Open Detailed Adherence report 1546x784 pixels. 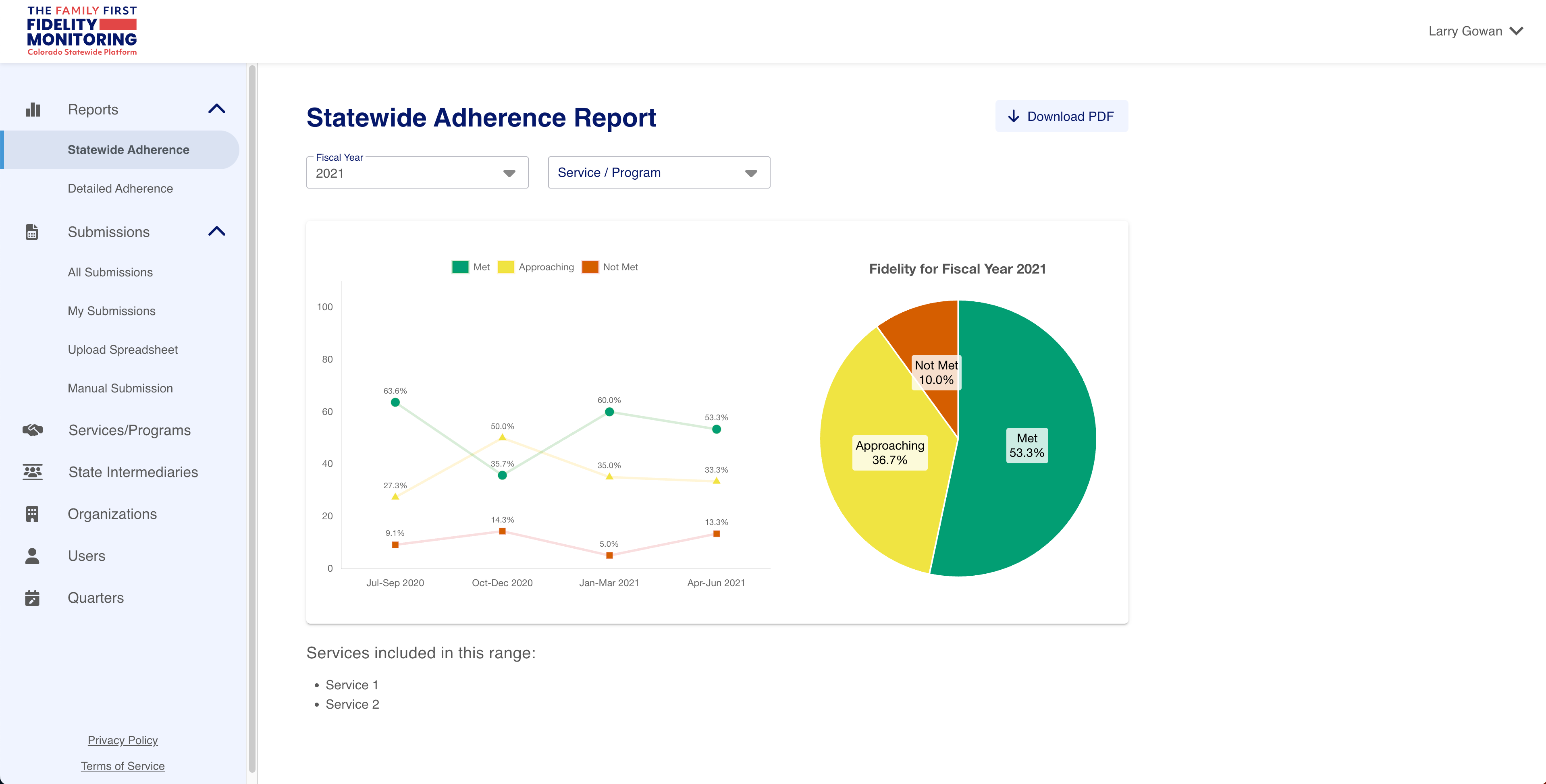(120, 189)
